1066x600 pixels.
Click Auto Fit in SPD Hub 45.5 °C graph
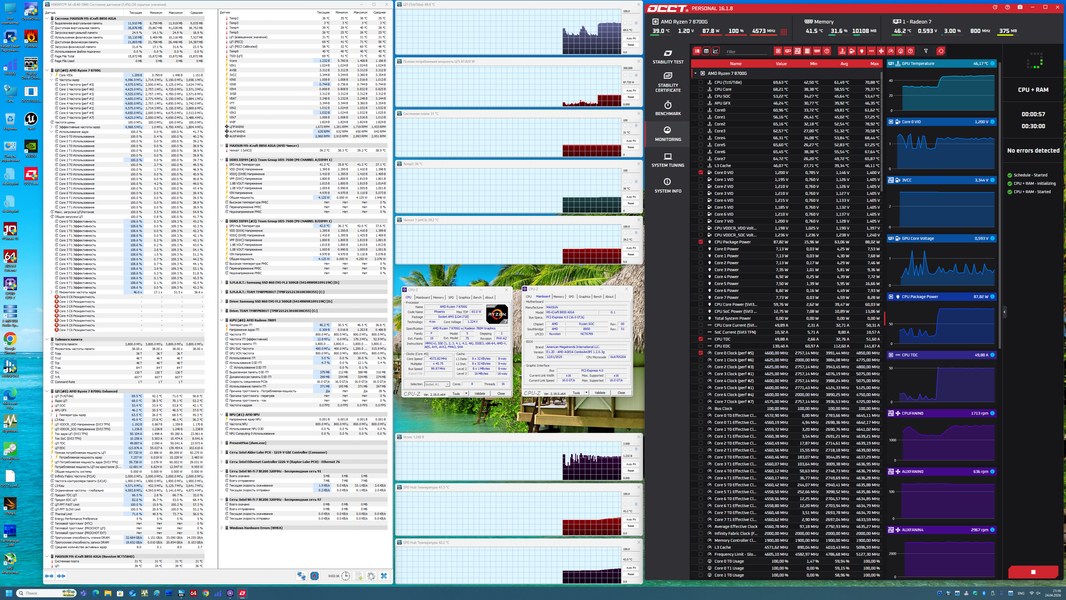[x=631, y=519]
